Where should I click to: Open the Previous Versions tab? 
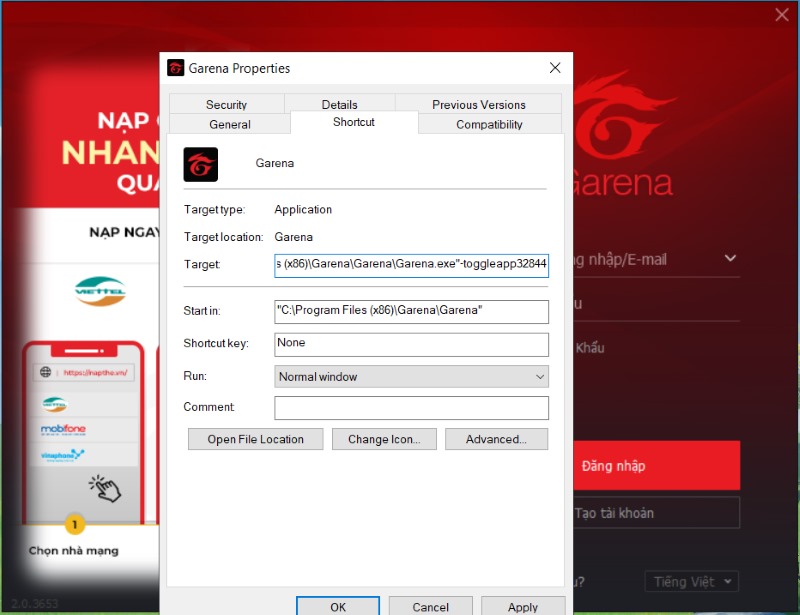pos(479,104)
